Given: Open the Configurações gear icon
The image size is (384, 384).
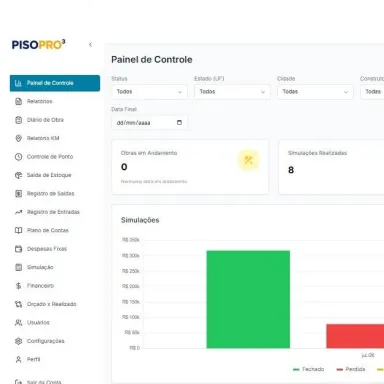Looking at the screenshot, I should tap(19, 341).
